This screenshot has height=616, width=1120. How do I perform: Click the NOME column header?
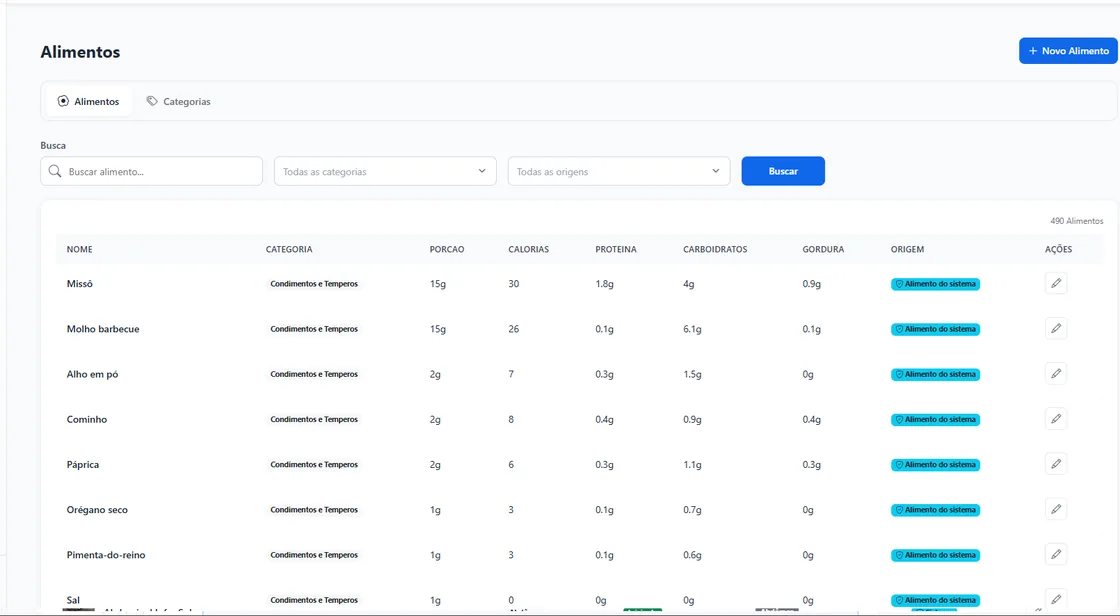click(x=79, y=249)
